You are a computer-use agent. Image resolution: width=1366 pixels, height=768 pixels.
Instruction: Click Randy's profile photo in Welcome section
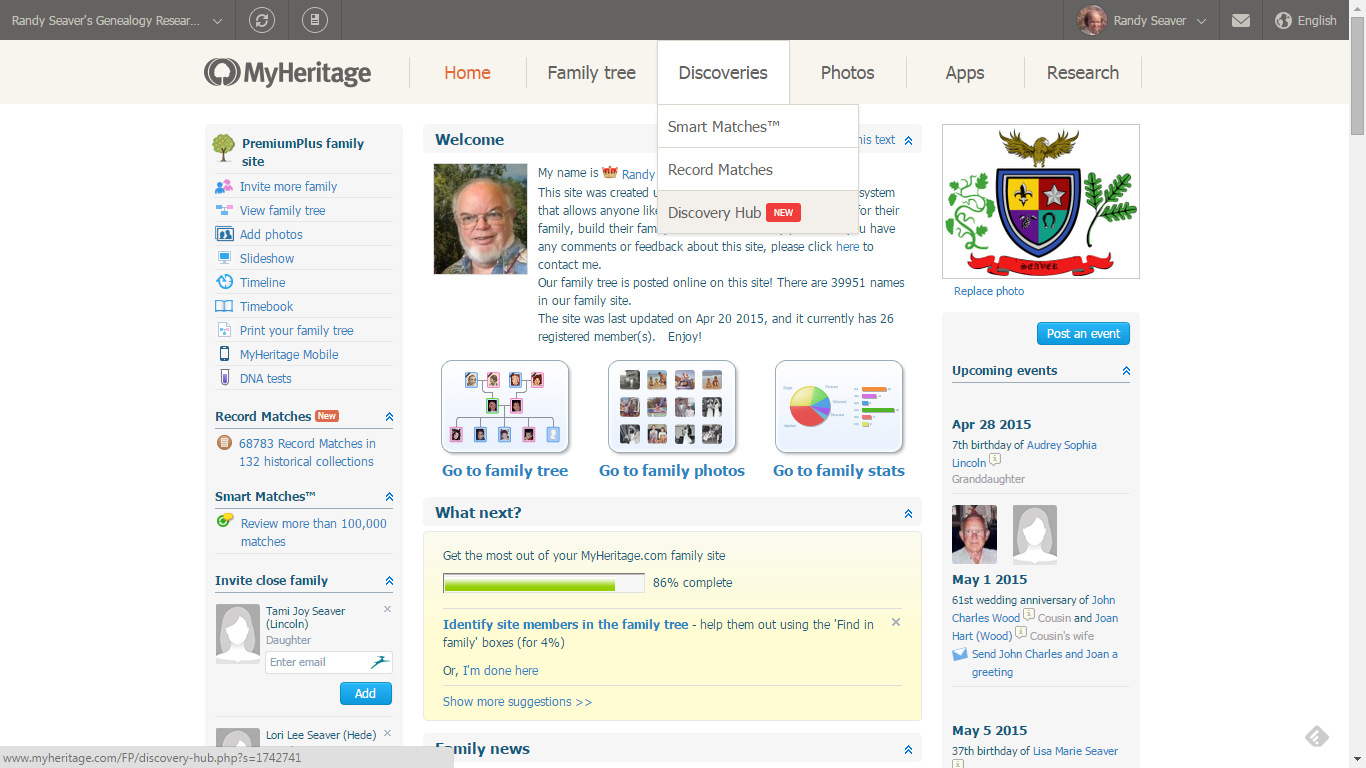(480, 219)
